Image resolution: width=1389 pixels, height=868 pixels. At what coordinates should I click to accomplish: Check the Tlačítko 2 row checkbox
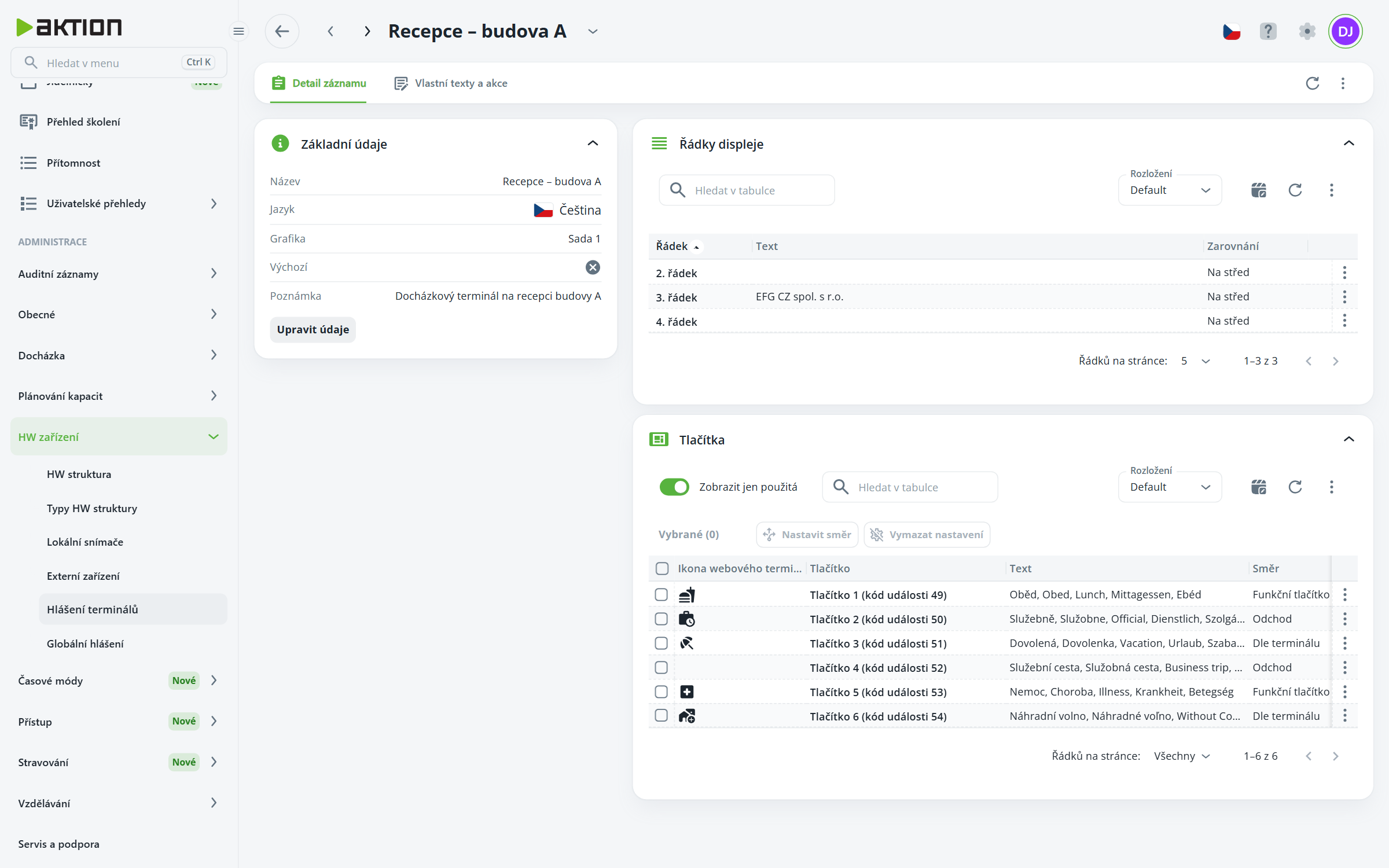tap(661, 619)
